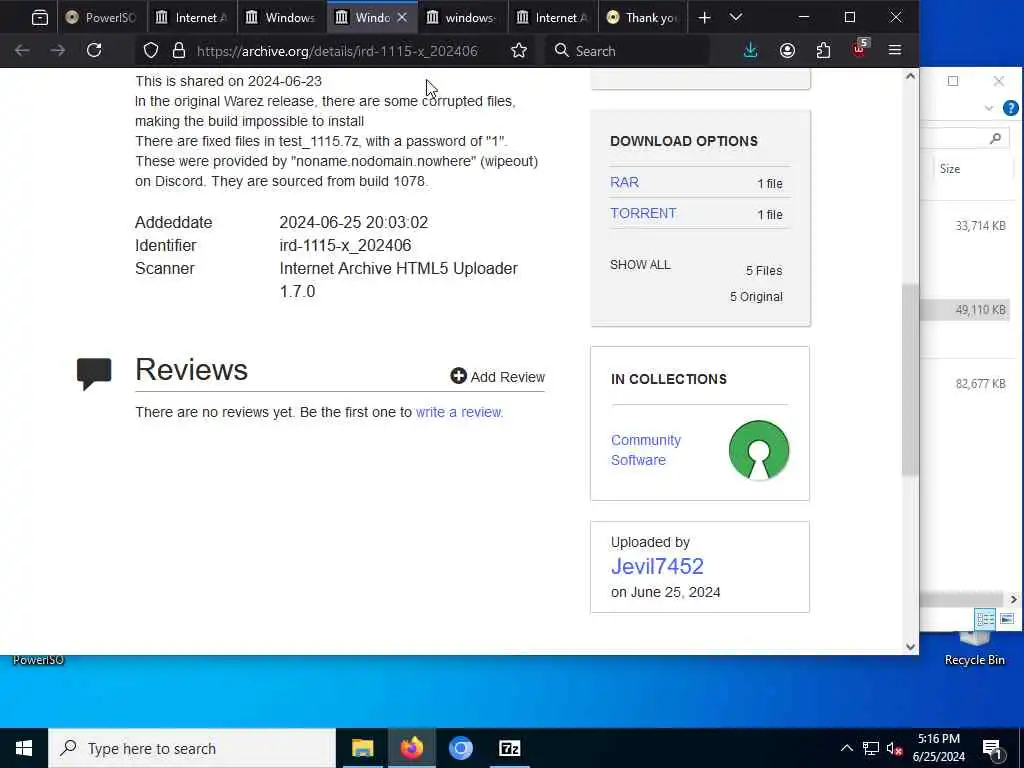Open muted volume tray icon
1024x768 pixels.
(894, 748)
